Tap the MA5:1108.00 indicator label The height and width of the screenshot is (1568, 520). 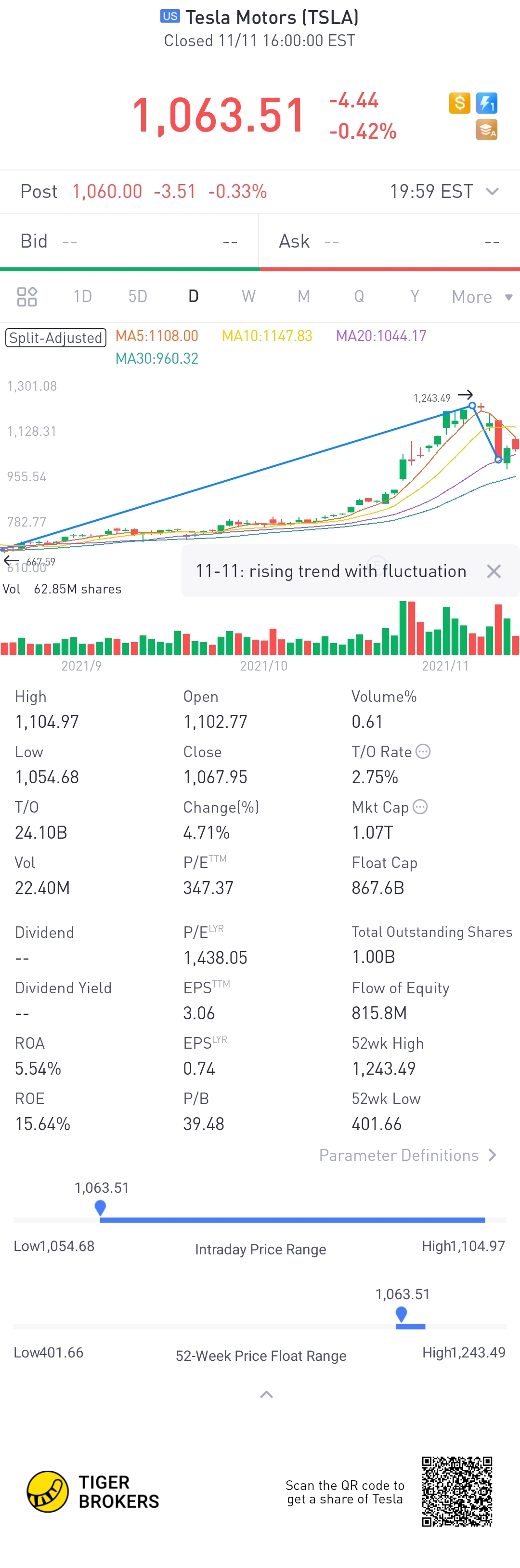[157, 336]
